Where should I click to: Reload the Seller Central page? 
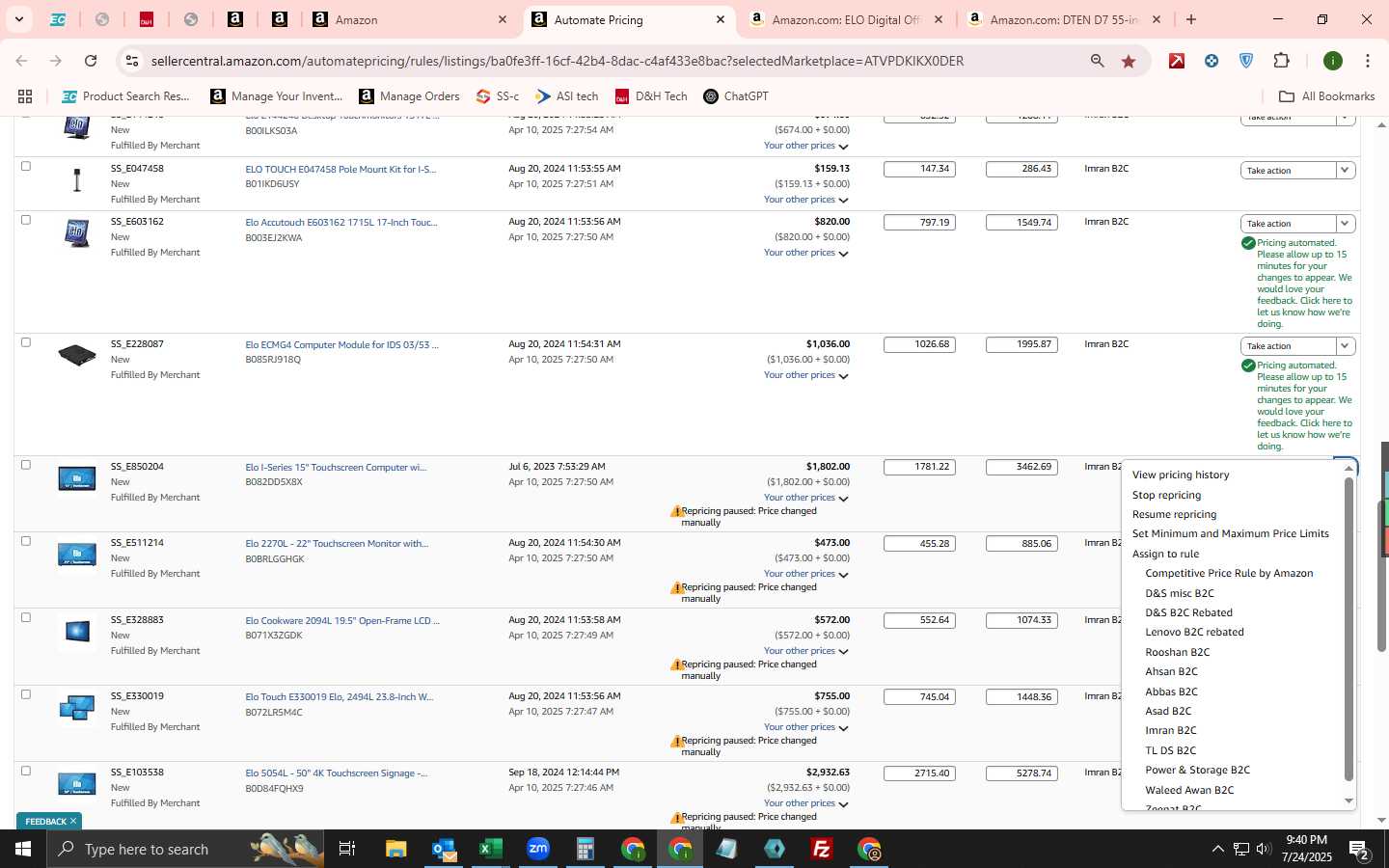(91, 61)
